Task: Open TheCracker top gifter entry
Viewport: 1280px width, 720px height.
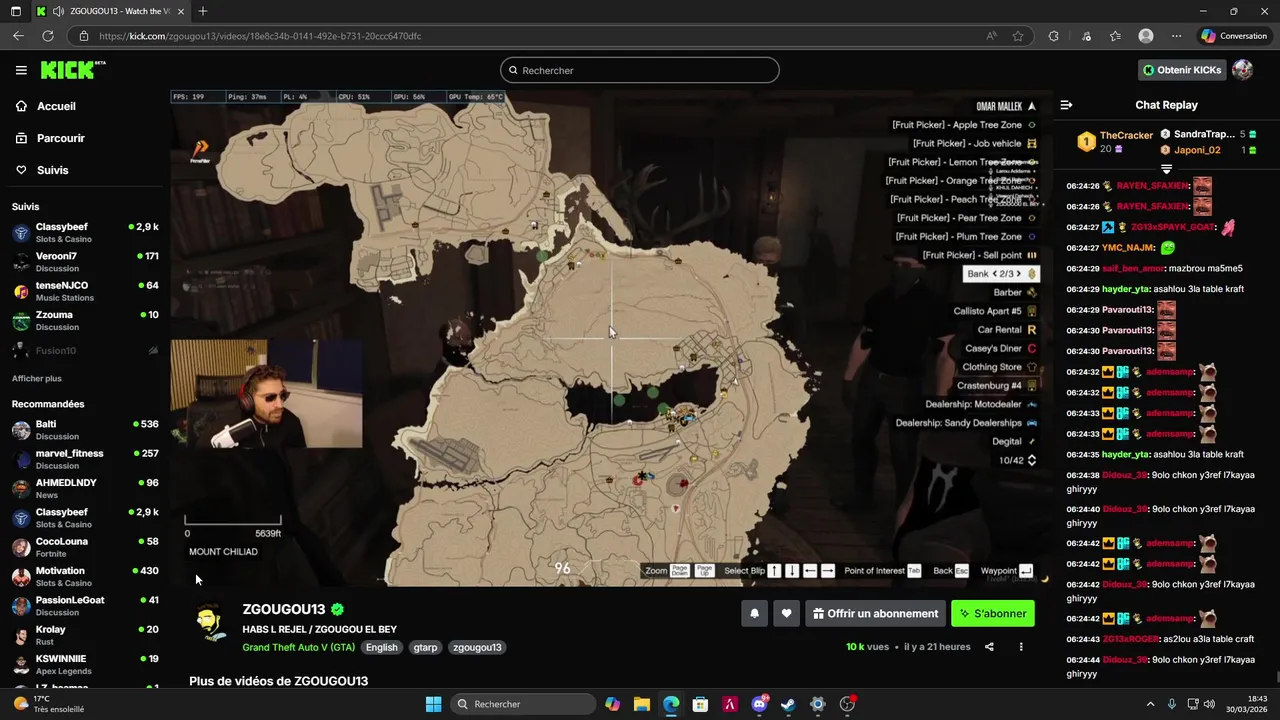Action: (1115, 142)
